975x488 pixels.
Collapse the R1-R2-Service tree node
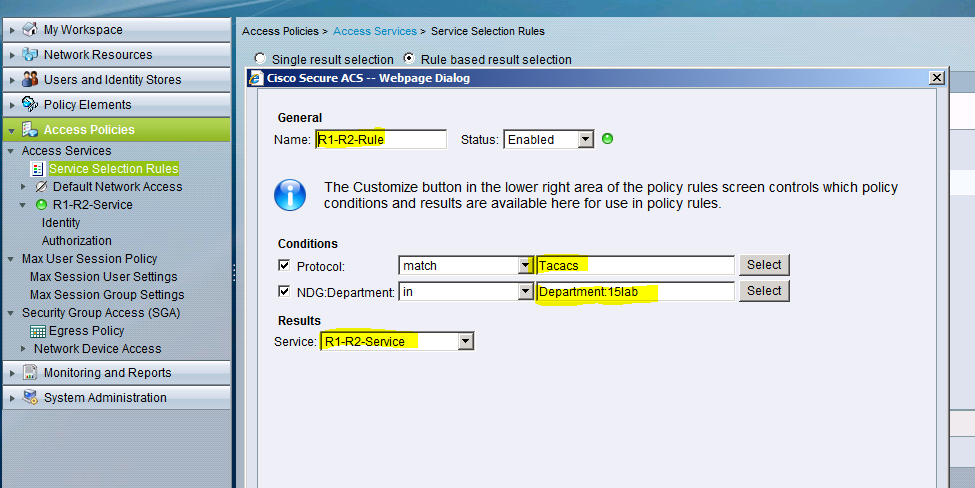click(23, 205)
